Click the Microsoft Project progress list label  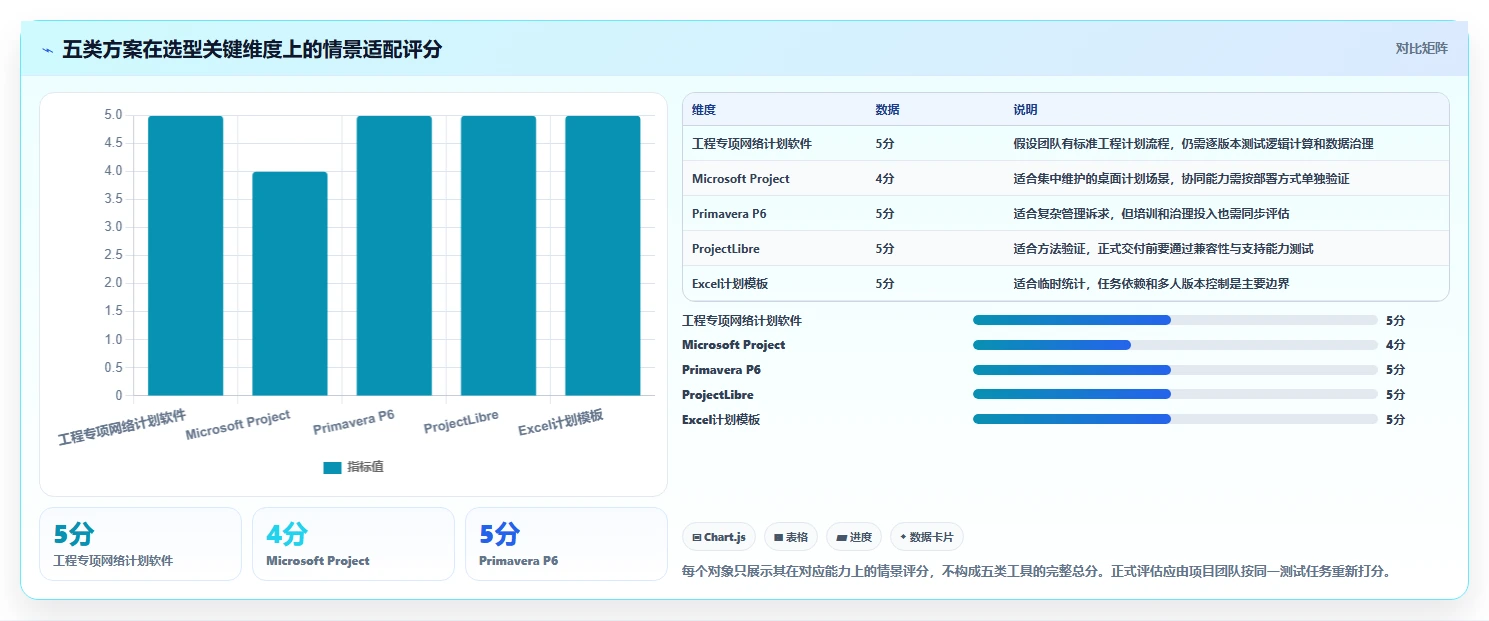point(733,345)
